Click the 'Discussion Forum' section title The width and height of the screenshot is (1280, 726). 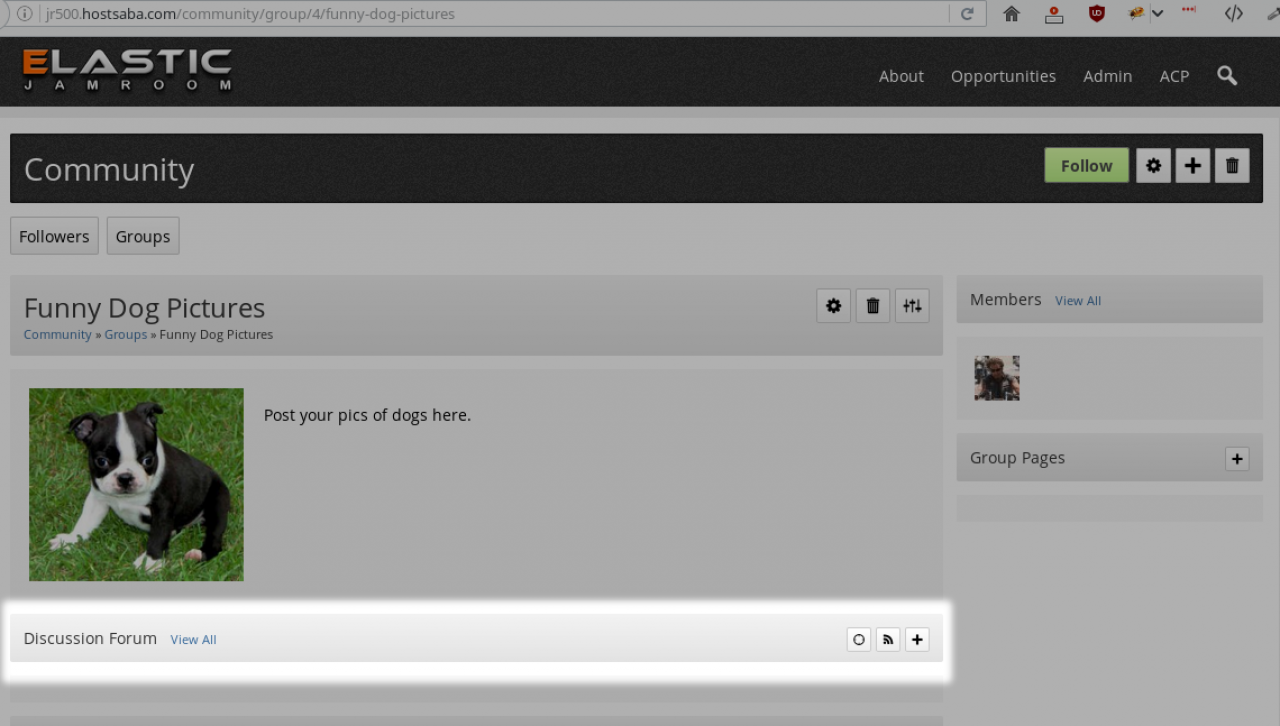[90, 638]
